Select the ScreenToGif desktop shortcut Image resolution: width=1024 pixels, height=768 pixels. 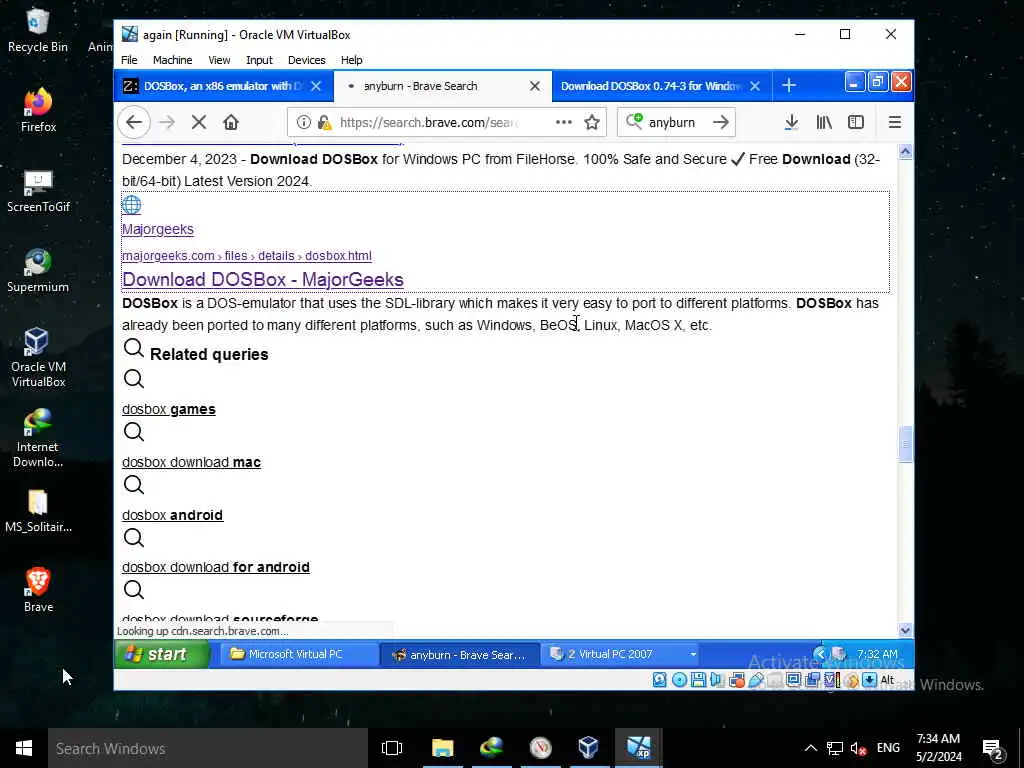click(x=38, y=191)
